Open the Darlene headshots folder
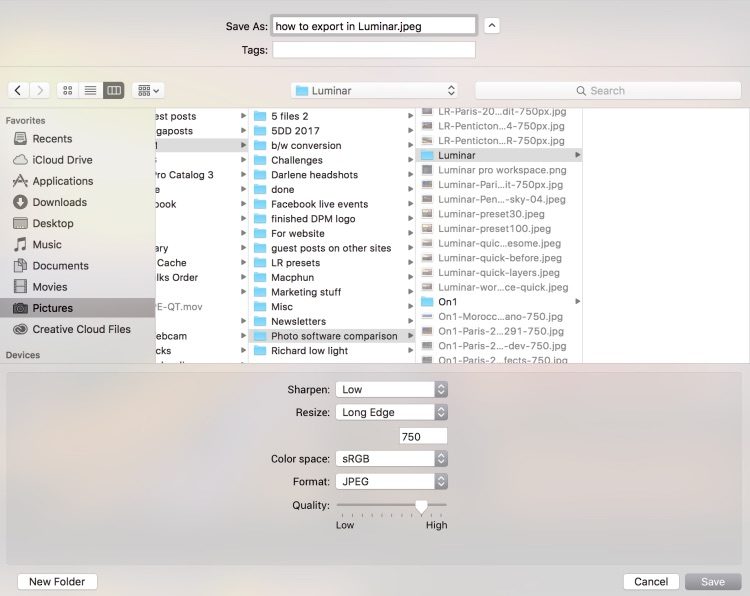The height and width of the screenshot is (596, 750). coord(332,175)
